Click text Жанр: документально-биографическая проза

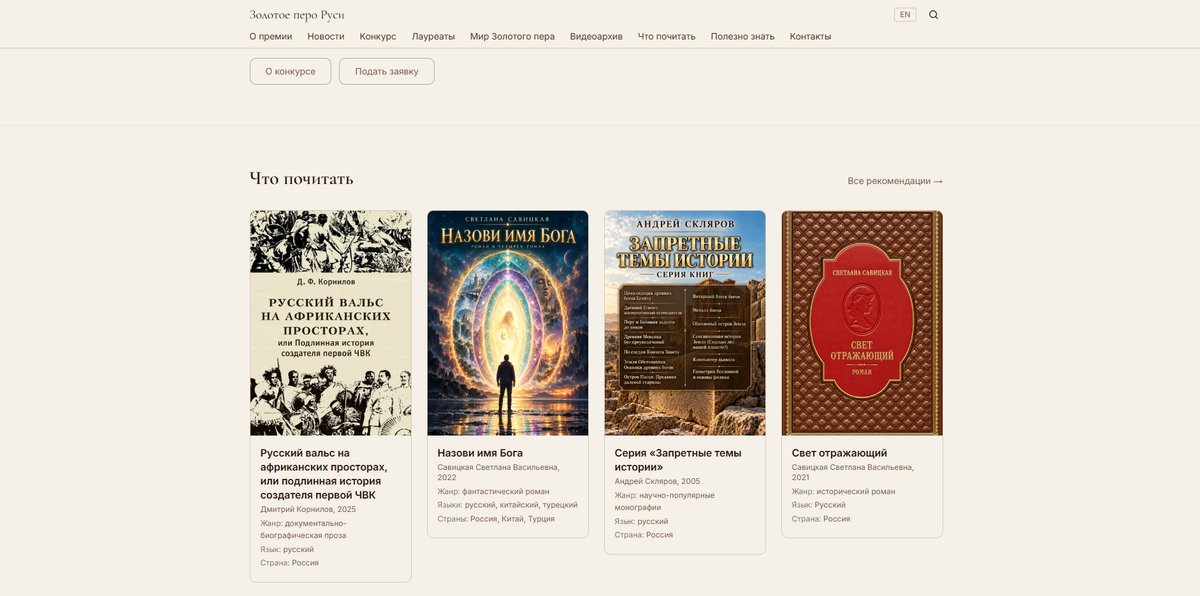304,529
